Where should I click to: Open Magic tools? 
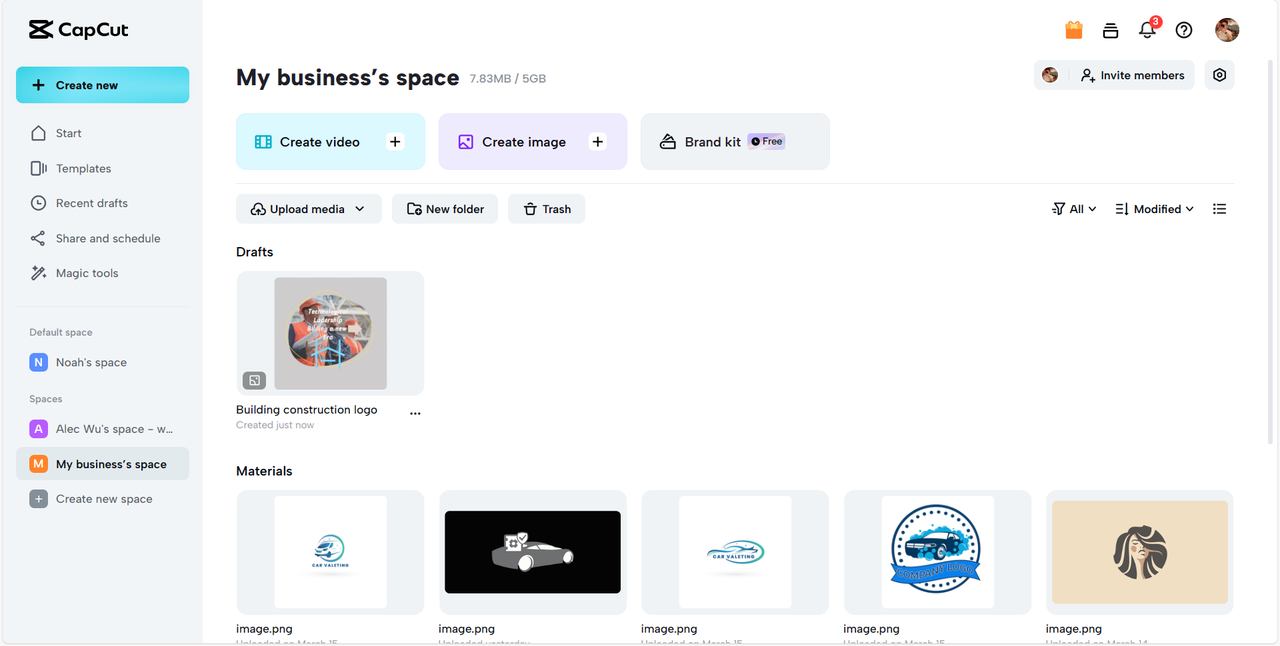click(x=102, y=273)
